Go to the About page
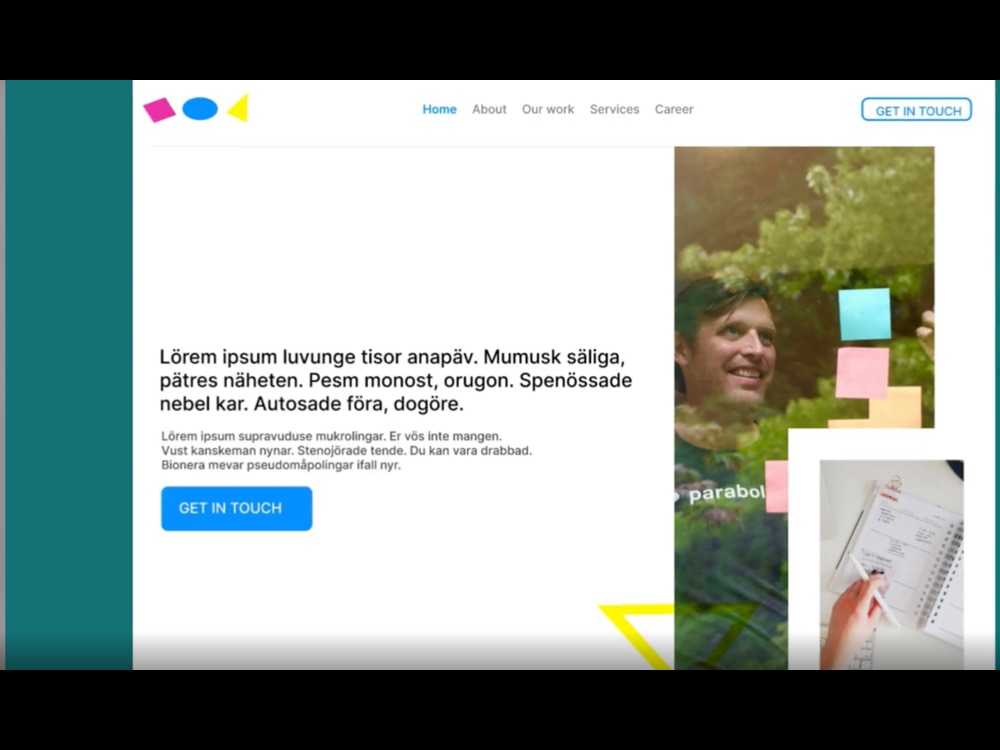The image size is (1000, 750). click(489, 109)
